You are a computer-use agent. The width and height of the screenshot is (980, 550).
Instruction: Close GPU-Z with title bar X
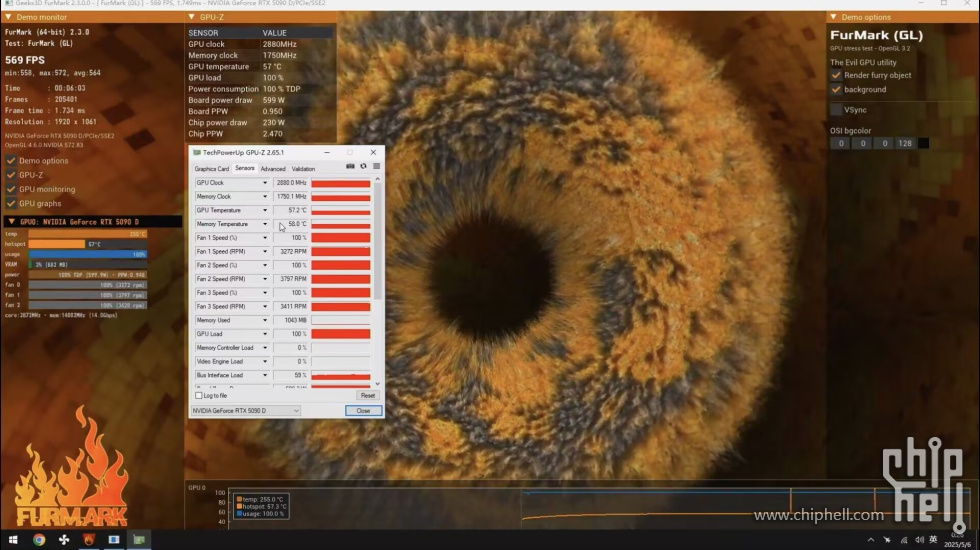click(x=373, y=152)
